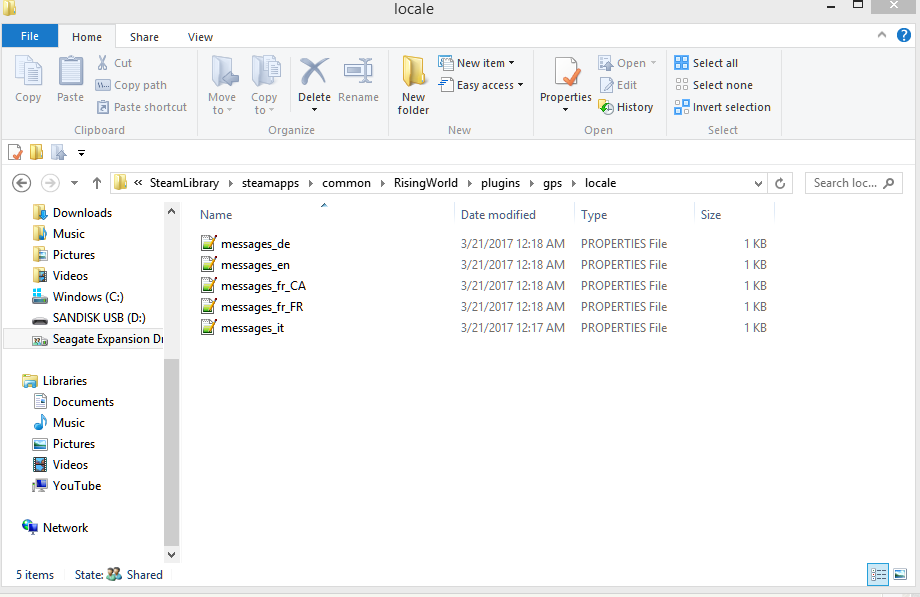
Task: Refresh the current folder view
Action: (781, 183)
